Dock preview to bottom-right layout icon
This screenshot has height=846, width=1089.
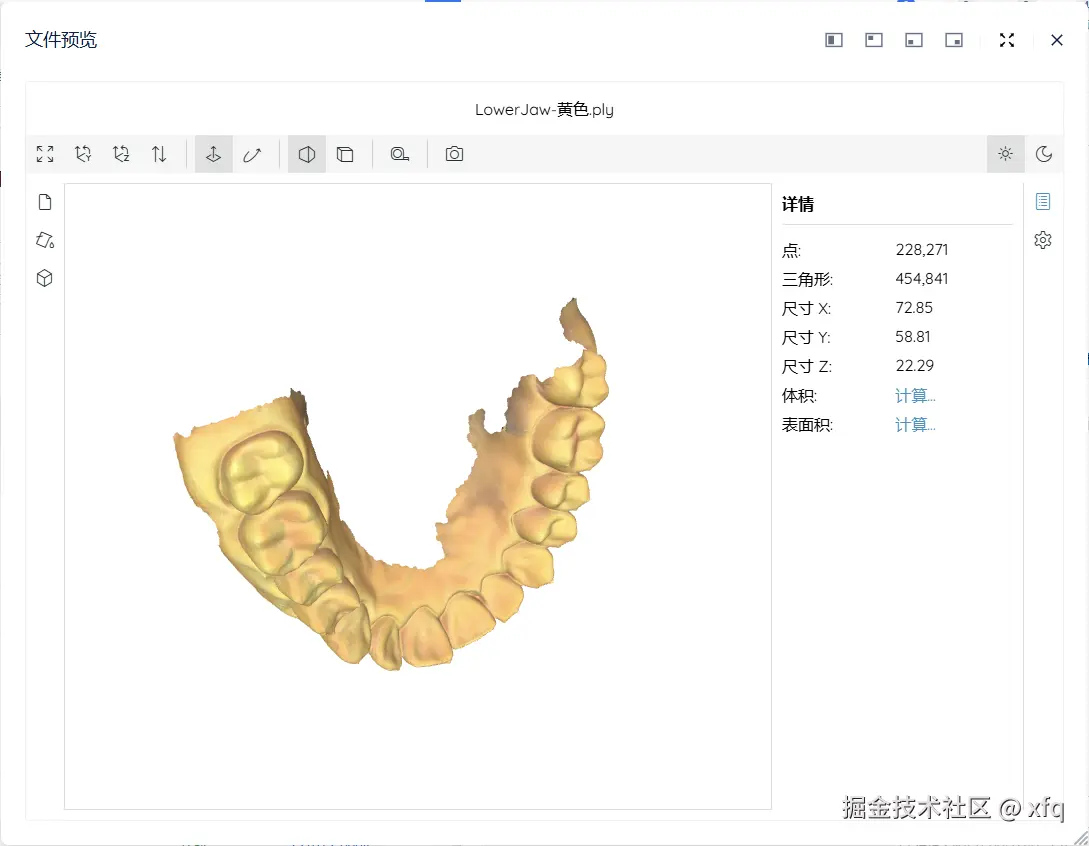tap(954, 40)
